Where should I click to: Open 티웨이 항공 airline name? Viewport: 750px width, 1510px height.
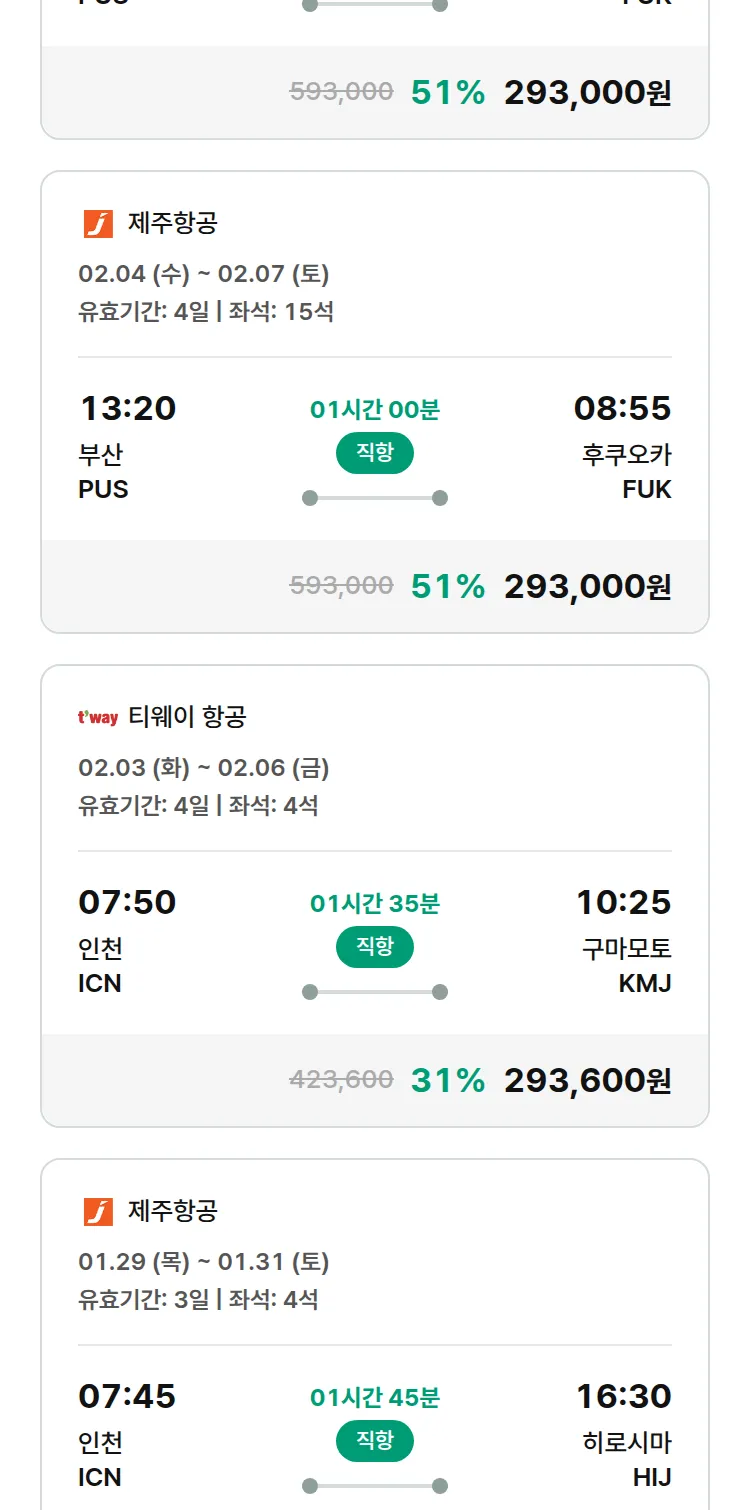(x=187, y=717)
